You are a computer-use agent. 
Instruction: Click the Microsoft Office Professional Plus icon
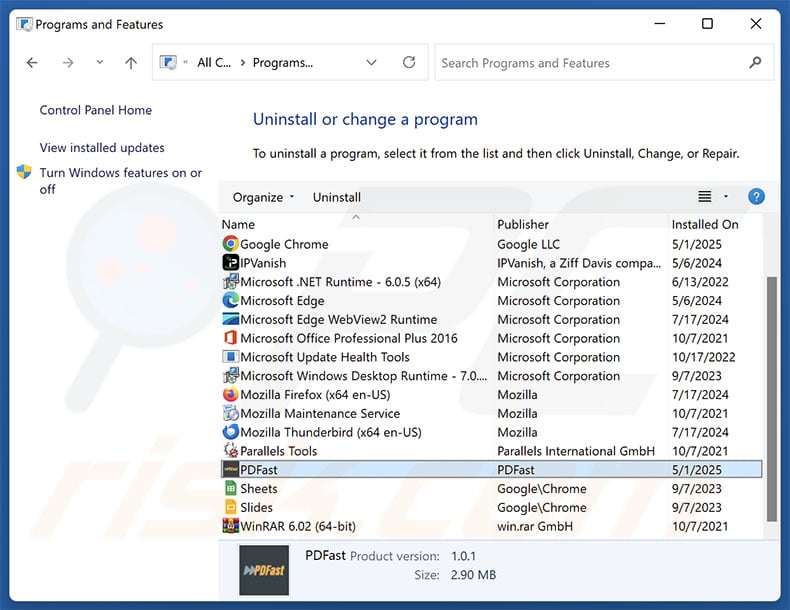click(x=230, y=338)
